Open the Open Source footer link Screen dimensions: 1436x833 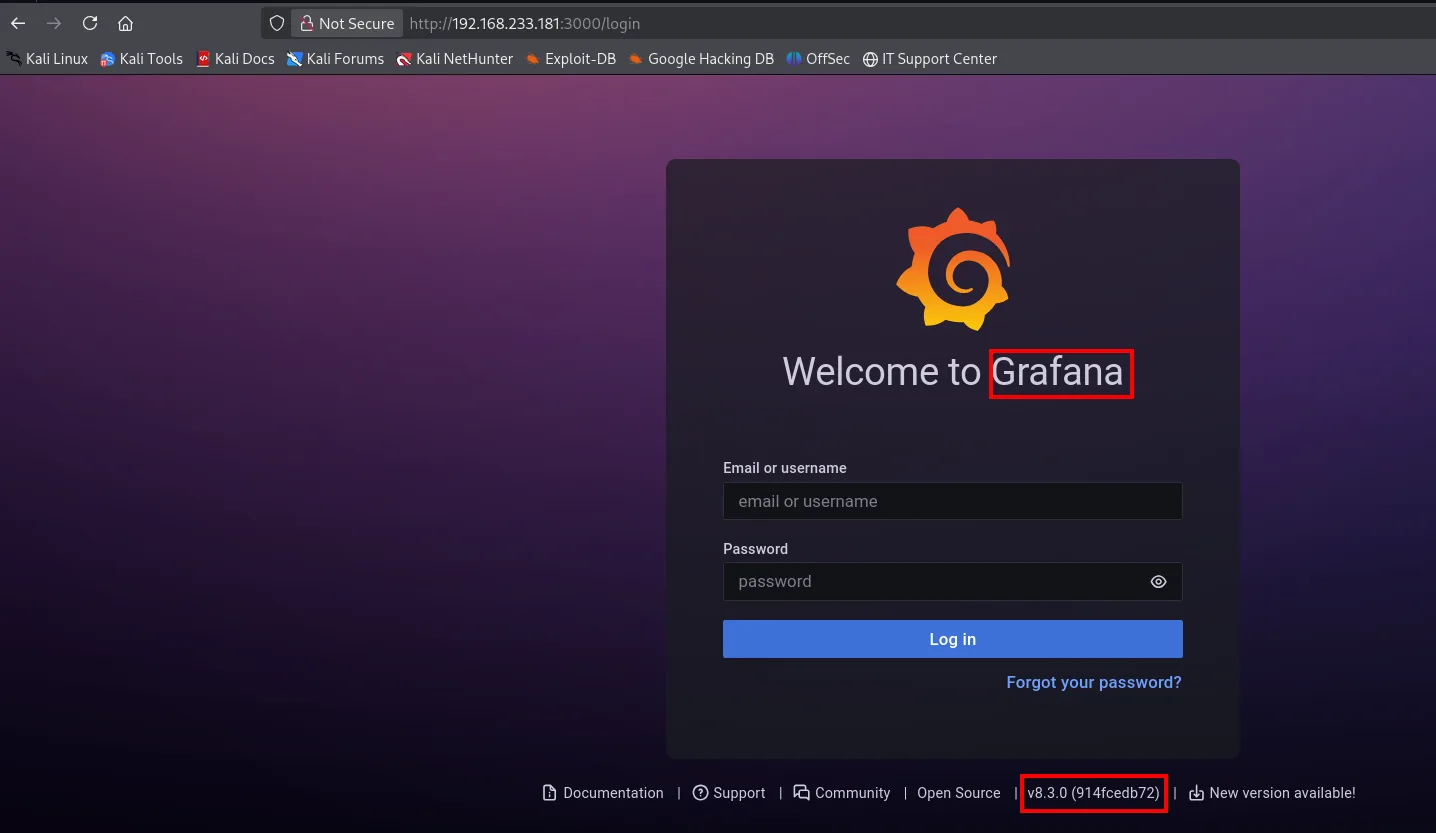[959, 793]
